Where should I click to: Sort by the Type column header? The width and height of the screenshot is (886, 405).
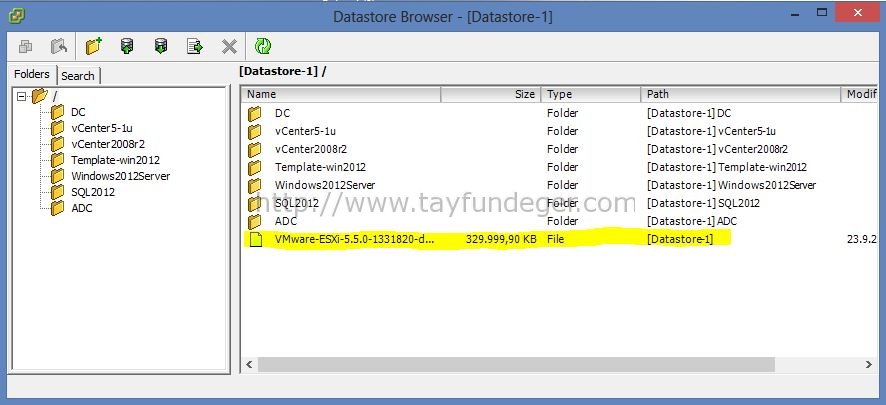[x=590, y=94]
